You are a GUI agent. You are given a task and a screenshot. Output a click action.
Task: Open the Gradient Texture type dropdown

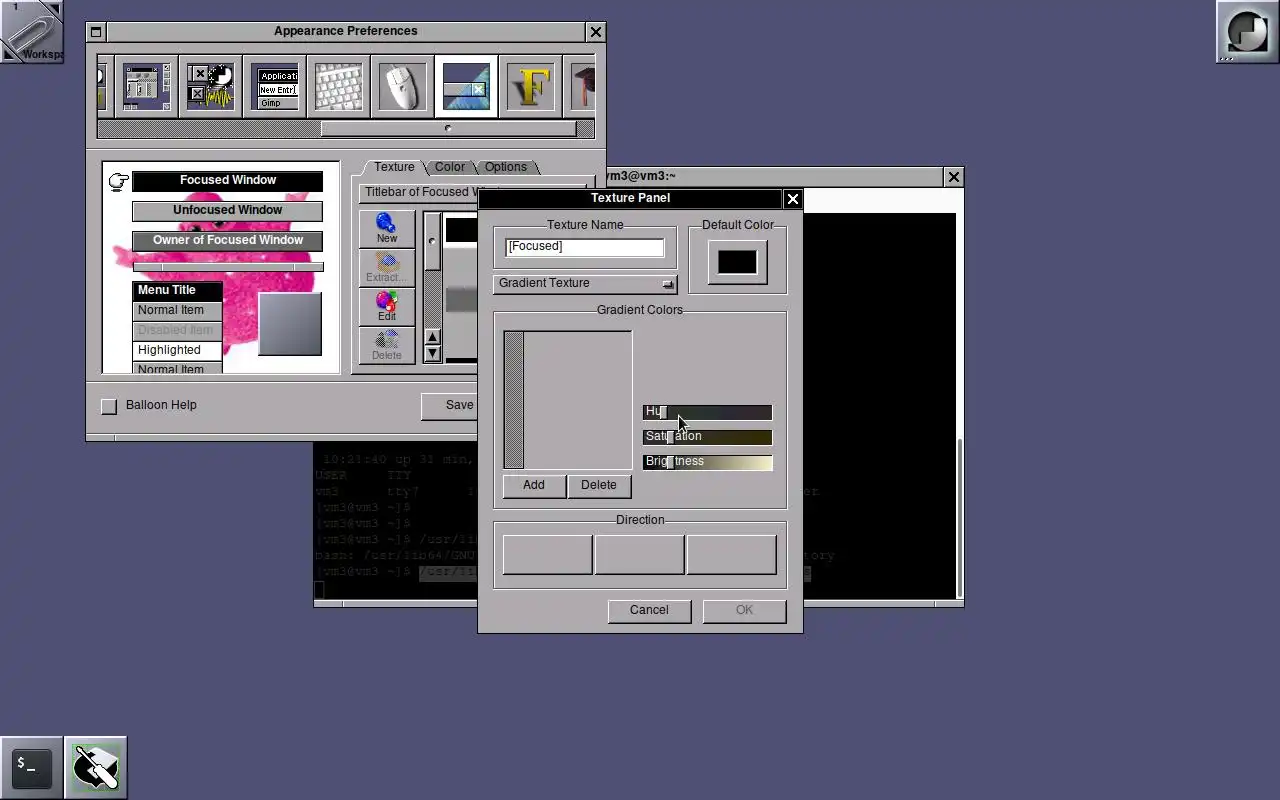click(585, 283)
